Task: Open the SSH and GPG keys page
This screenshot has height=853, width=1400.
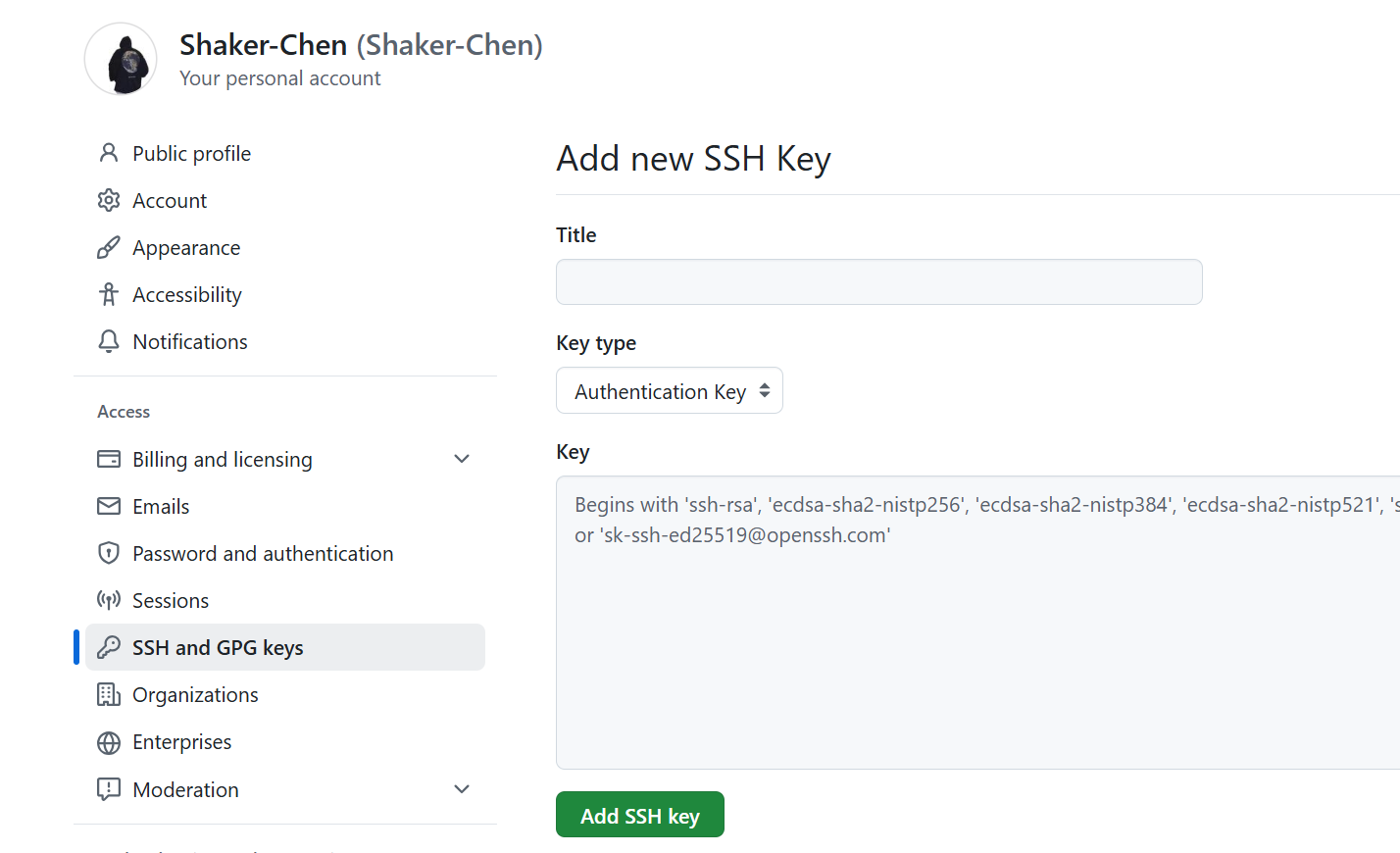Action: coord(218,648)
